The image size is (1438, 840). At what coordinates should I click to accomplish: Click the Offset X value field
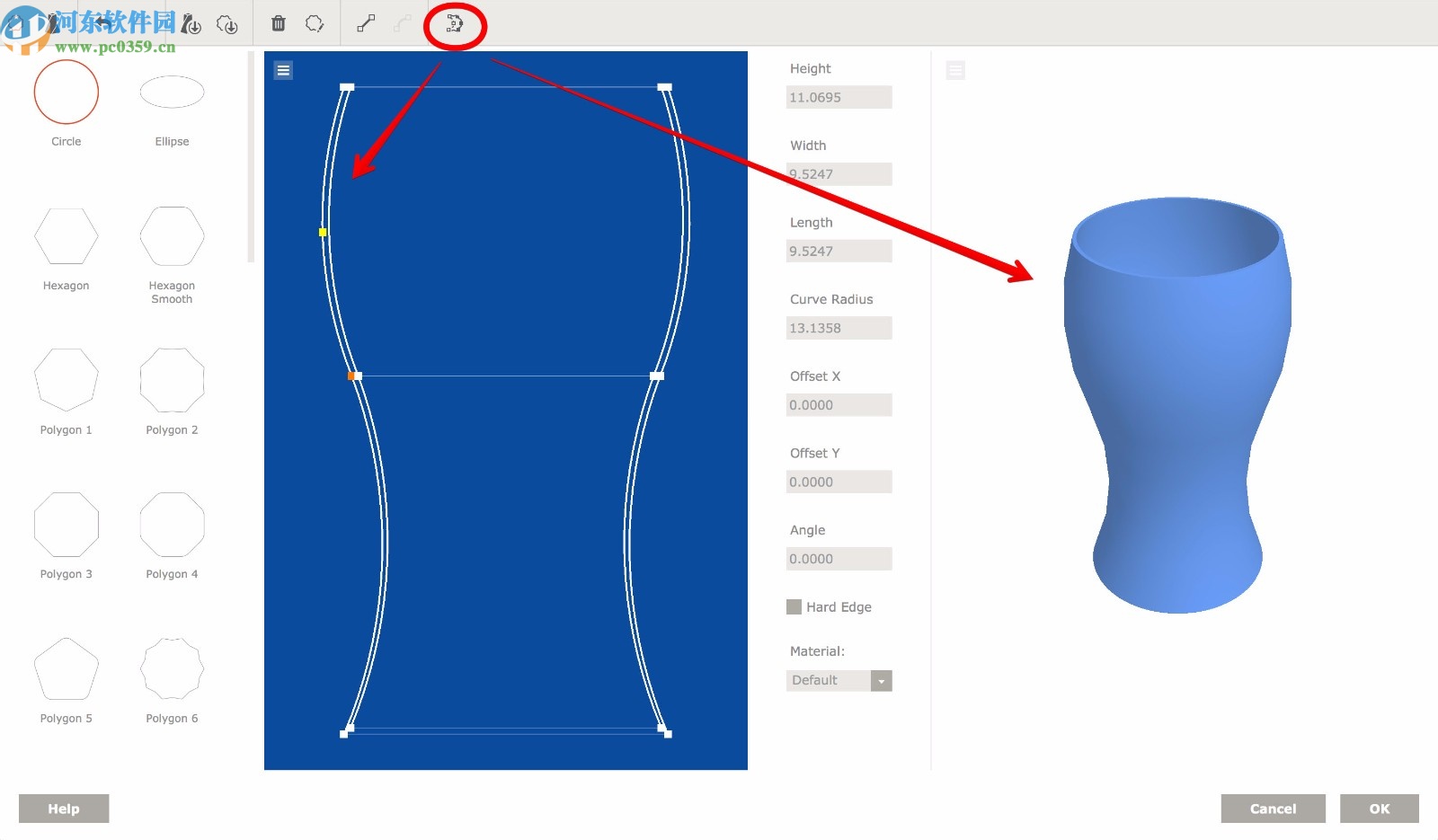pos(839,405)
